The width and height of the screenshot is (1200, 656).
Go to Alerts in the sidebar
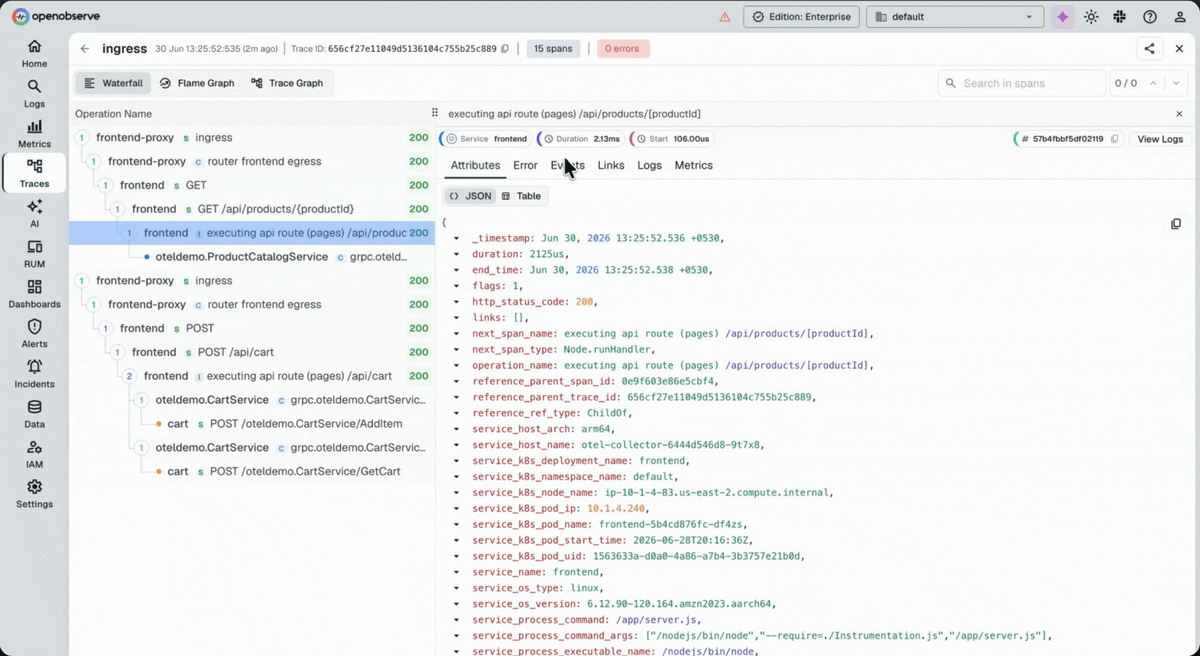coord(34,334)
